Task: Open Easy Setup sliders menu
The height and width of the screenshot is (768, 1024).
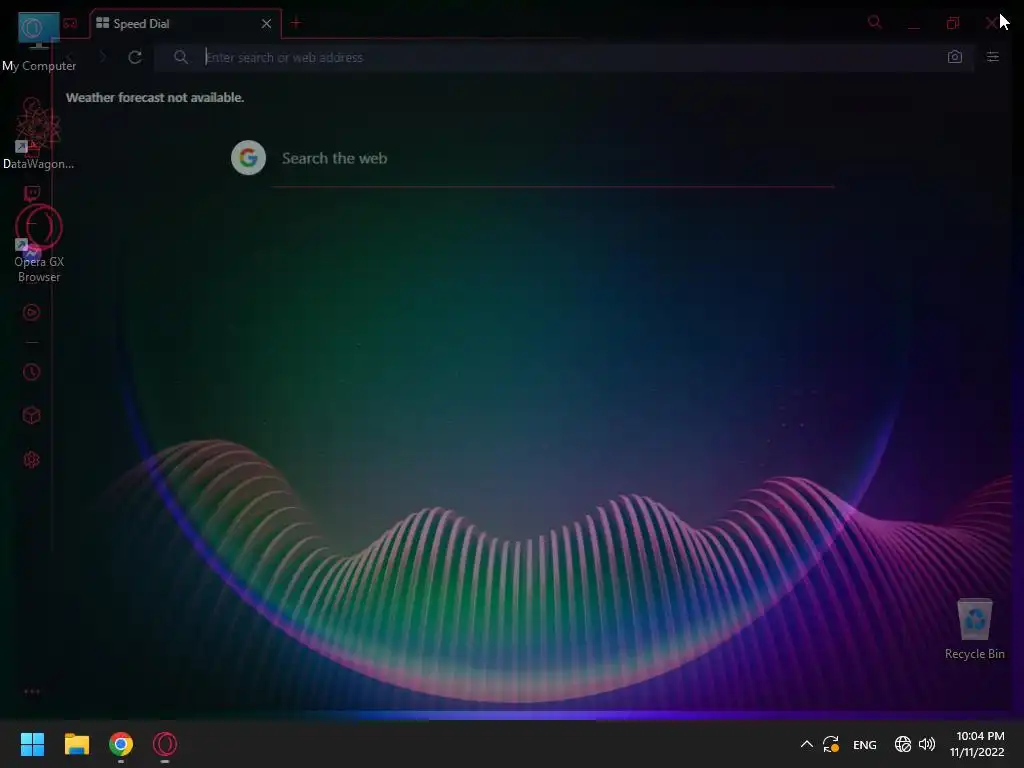Action: [x=993, y=57]
